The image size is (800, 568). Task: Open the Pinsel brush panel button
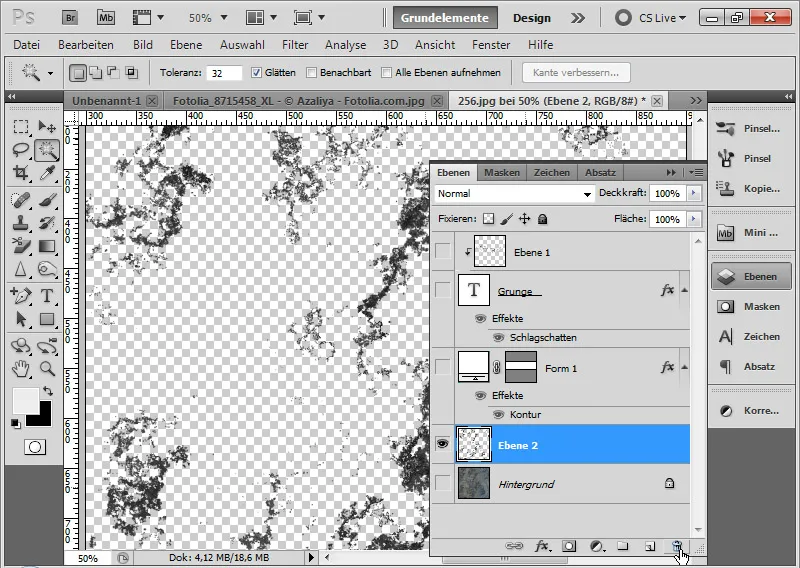[x=751, y=158]
